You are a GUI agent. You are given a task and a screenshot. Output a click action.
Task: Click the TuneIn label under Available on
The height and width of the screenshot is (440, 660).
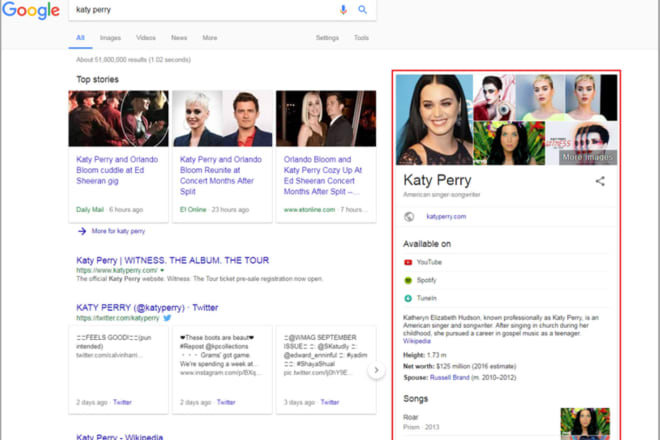click(426, 298)
